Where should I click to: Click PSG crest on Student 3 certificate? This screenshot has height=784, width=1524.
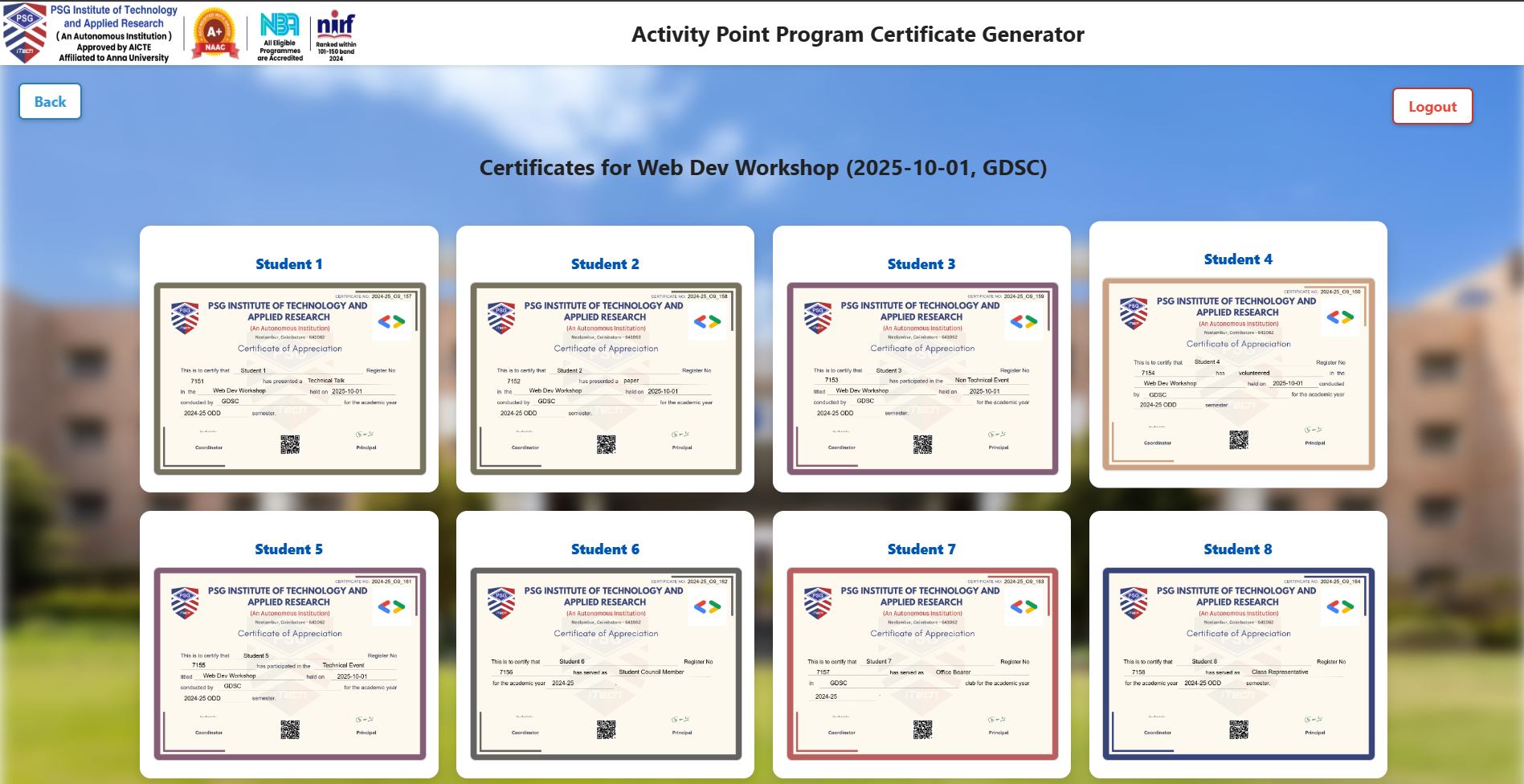818,318
